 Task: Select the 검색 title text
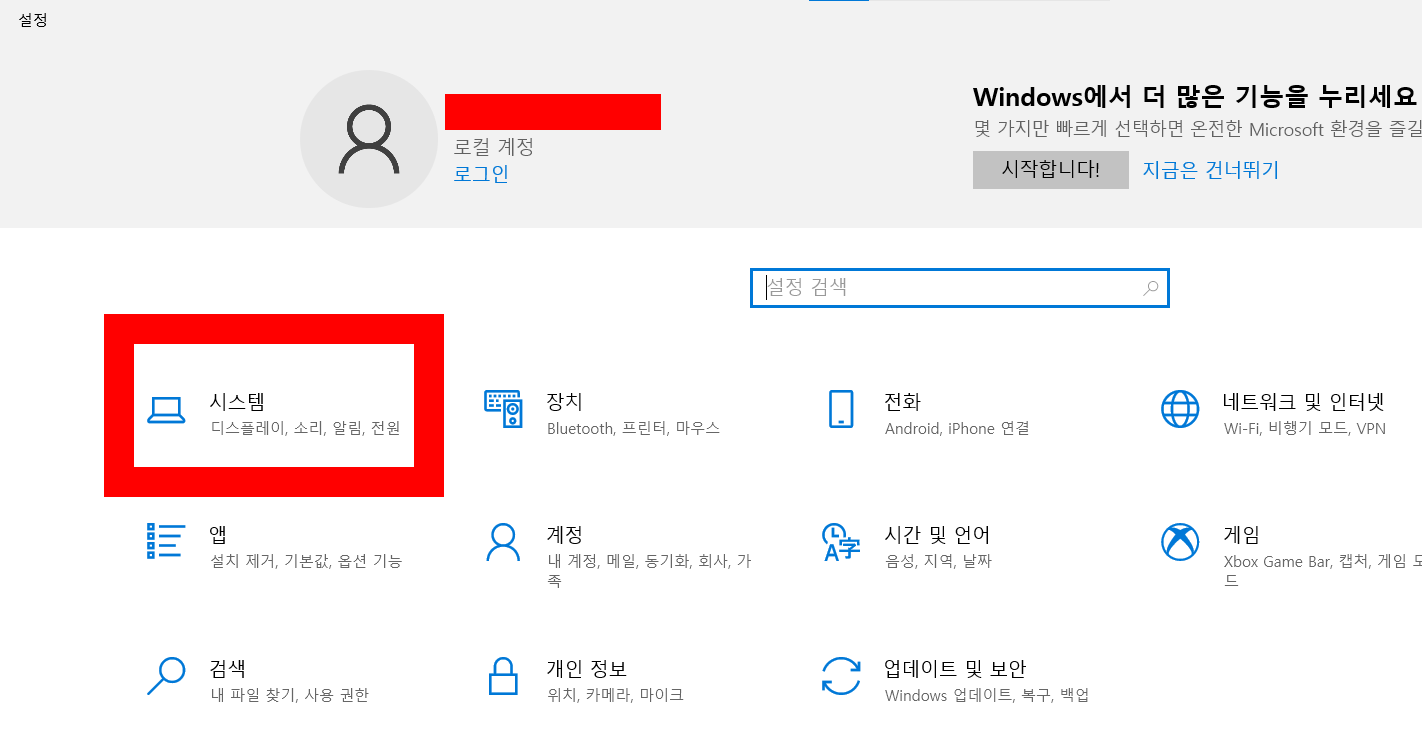pyautogui.click(x=228, y=669)
